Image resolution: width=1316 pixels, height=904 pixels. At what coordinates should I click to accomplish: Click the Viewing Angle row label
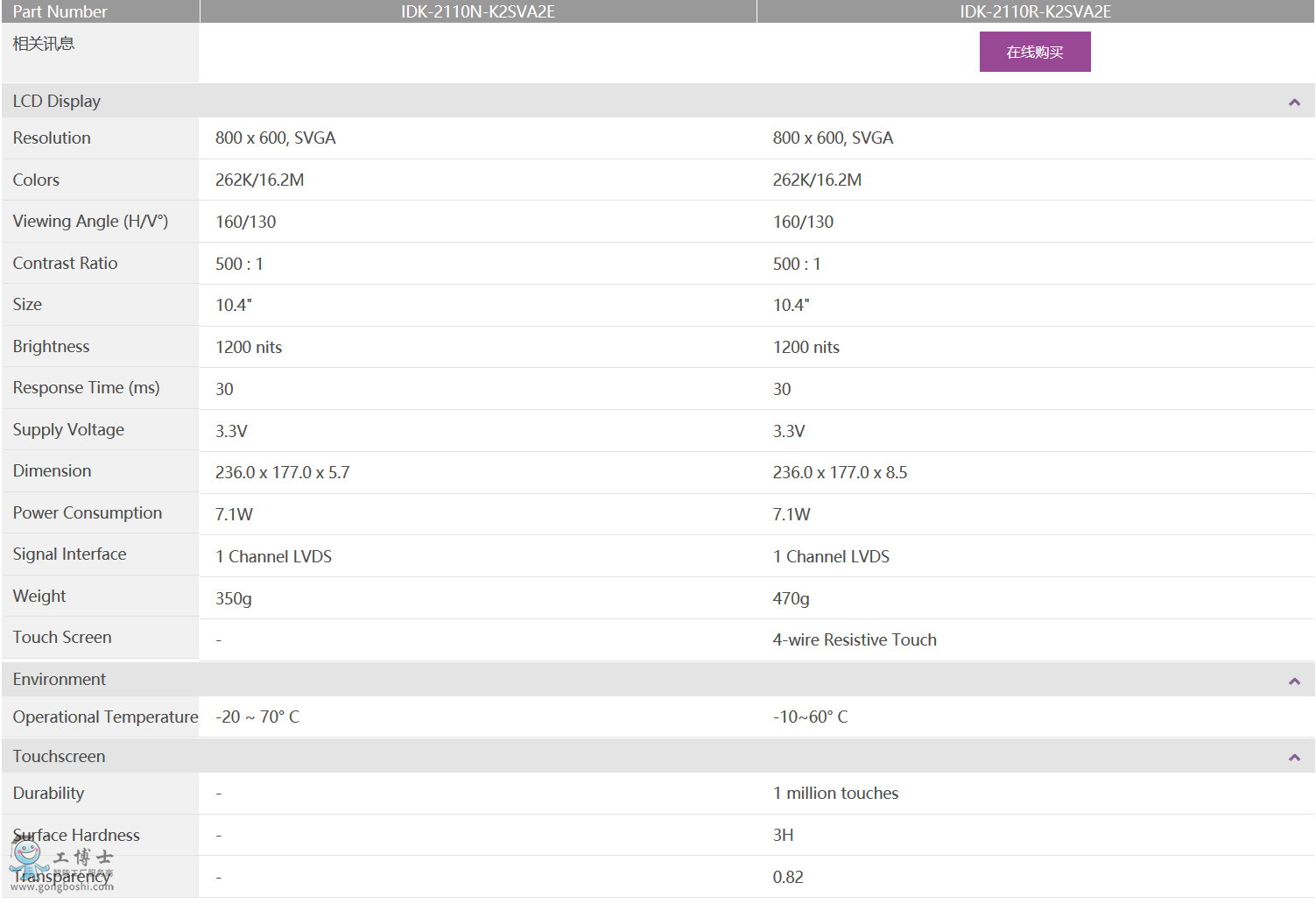tap(90, 222)
